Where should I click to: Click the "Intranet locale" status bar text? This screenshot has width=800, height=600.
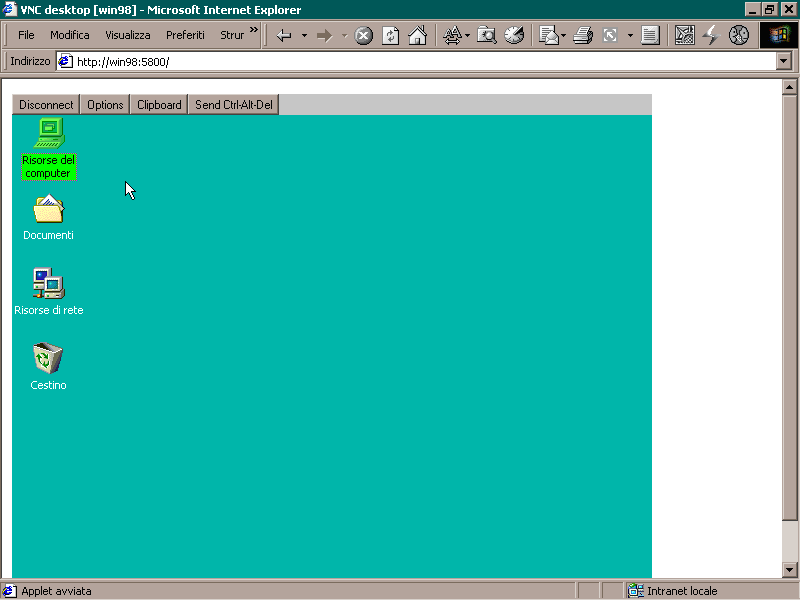click(x=682, y=591)
